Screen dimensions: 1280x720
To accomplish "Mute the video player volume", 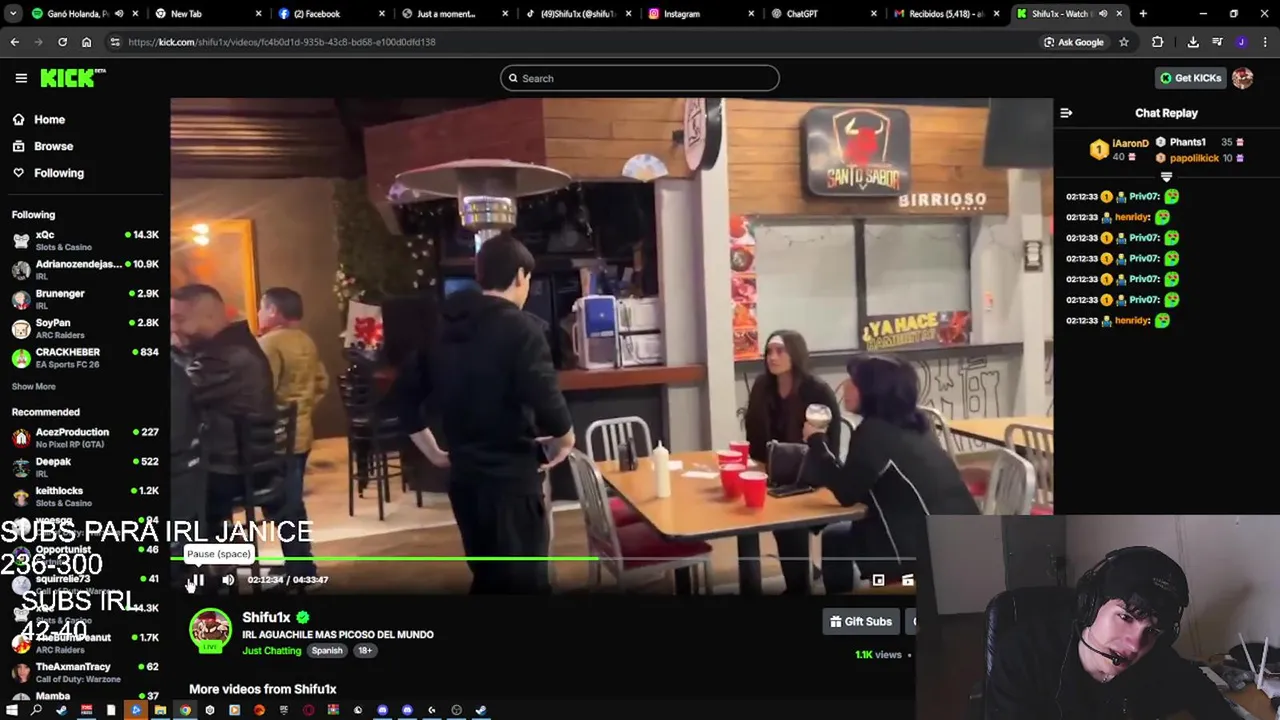I will click(x=228, y=580).
